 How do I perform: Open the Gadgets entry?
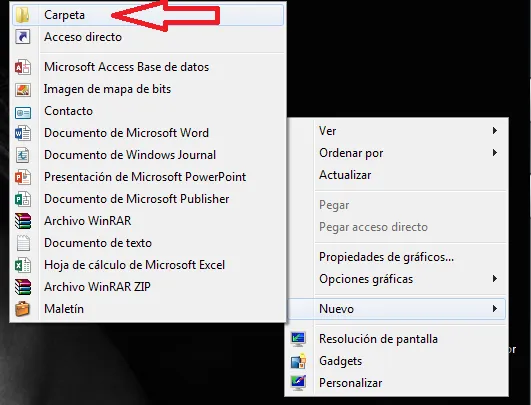tap(396, 361)
